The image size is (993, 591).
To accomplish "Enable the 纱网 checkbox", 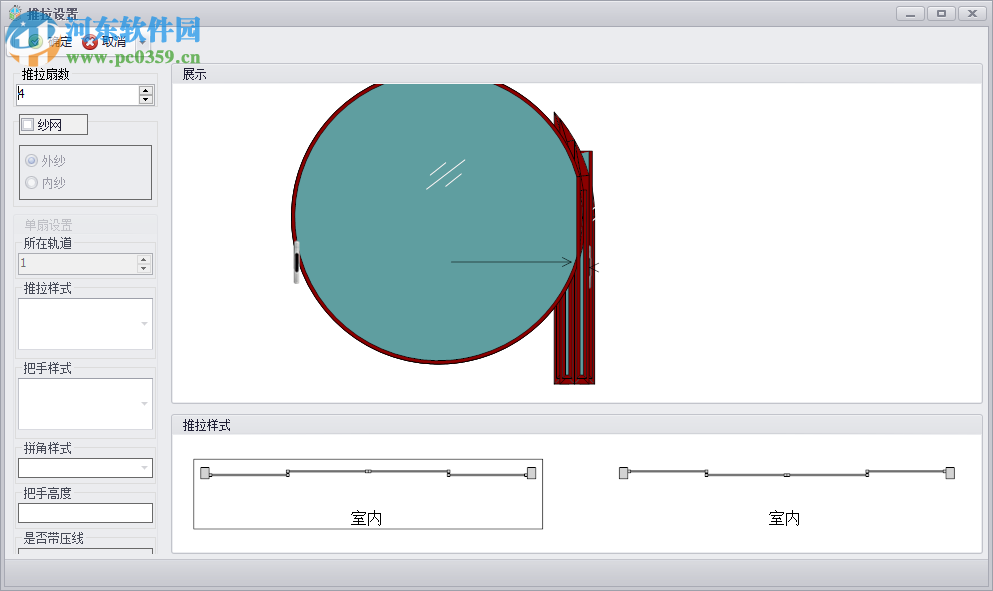I will coord(28,125).
